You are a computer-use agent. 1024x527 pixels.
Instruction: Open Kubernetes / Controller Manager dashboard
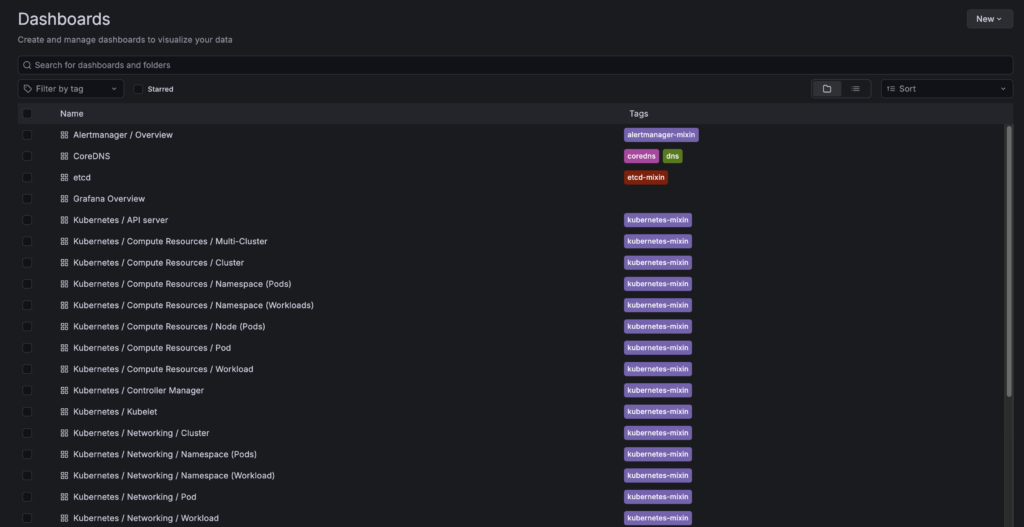point(138,390)
